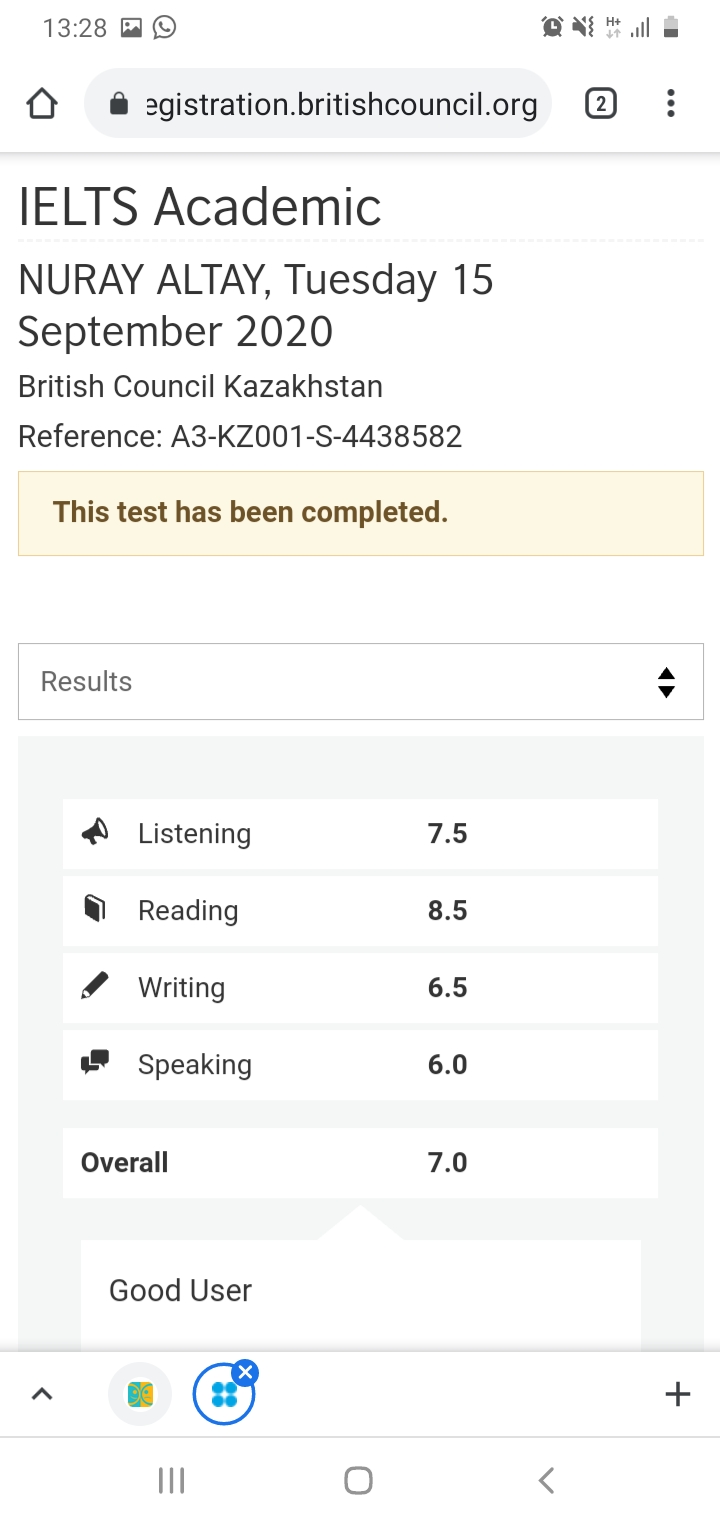720x1520 pixels.
Task: Tap the address bar URL field
Action: coord(318,104)
